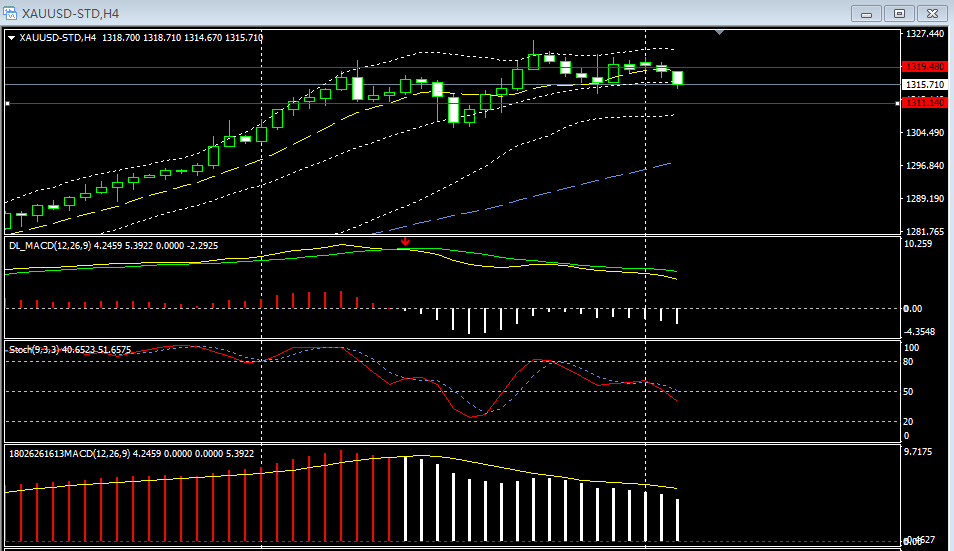Select the red 1319.480 price level label
Image resolution: width=954 pixels, height=551 pixels.
click(923, 67)
